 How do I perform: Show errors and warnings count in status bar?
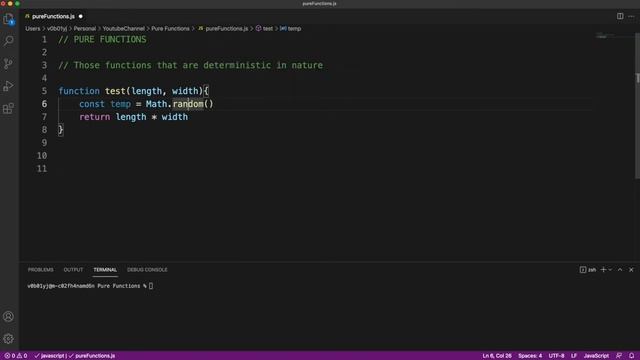coord(16,356)
